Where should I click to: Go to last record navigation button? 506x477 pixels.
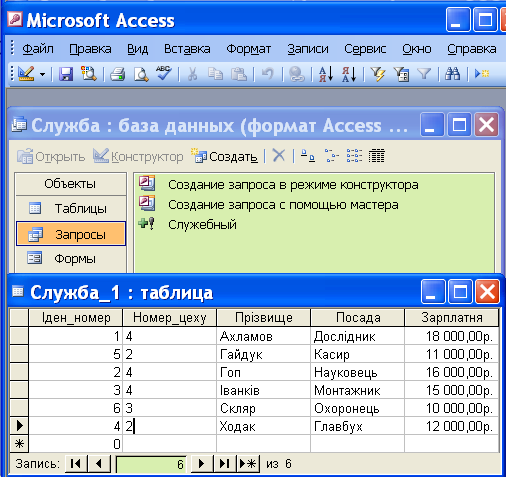click(224, 464)
